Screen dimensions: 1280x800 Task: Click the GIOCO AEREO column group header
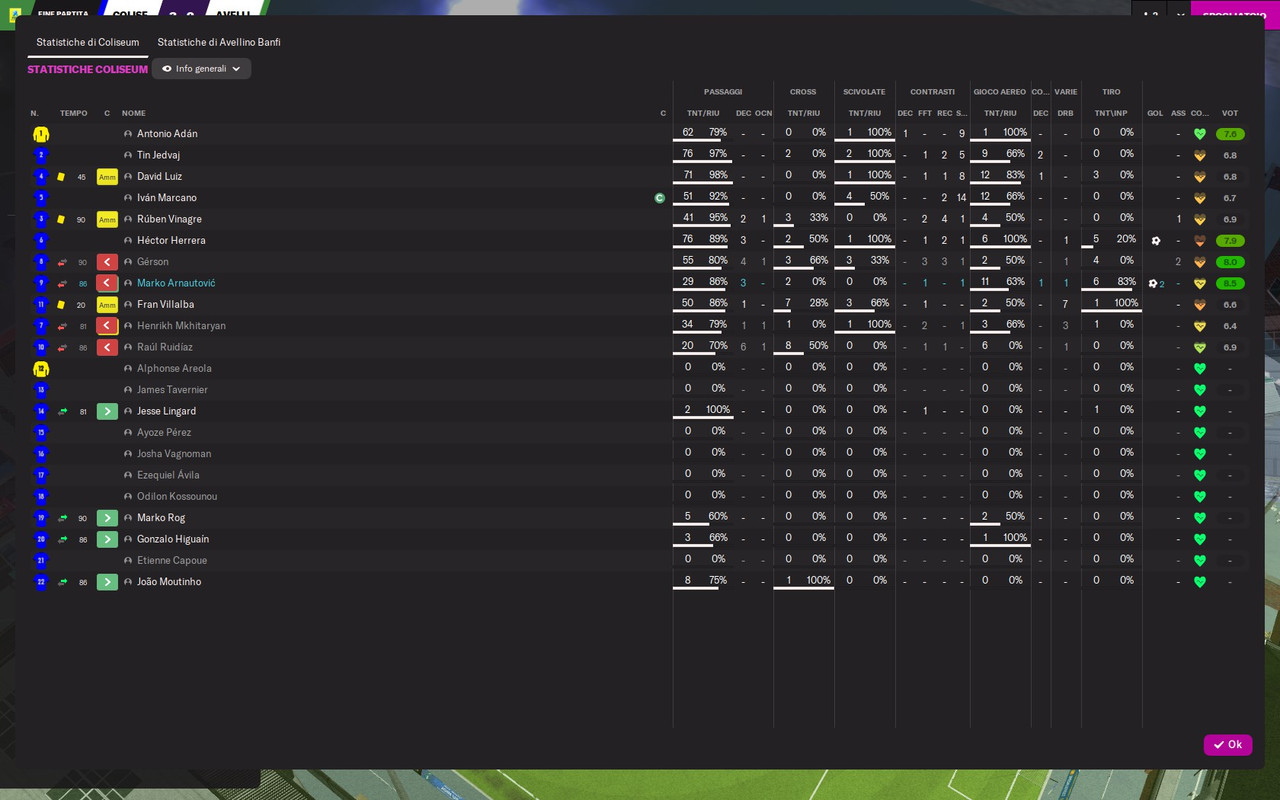1000,92
